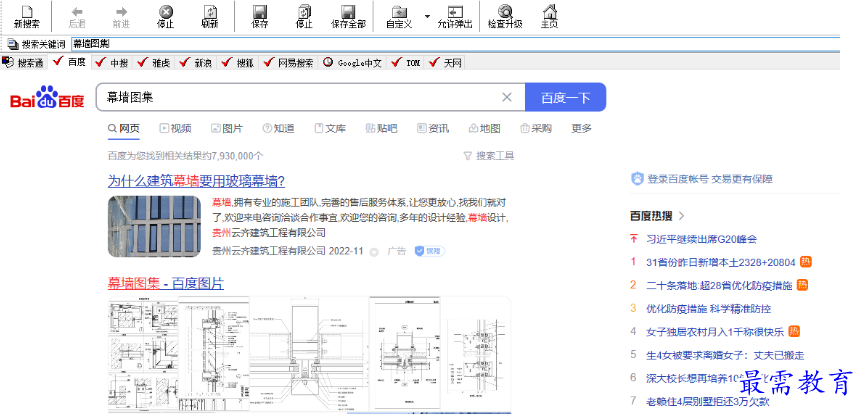Screen dimensions: 861x414
Task: Click the 保存 floppy disk icon
Action: click(x=260, y=17)
